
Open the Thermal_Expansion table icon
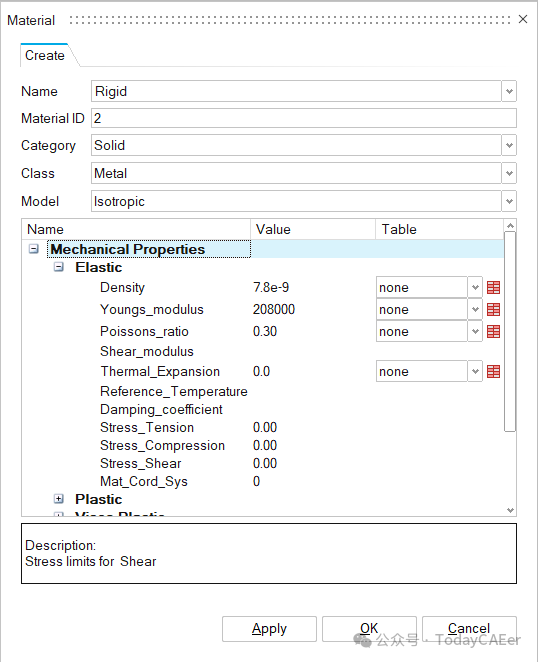click(493, 372)
